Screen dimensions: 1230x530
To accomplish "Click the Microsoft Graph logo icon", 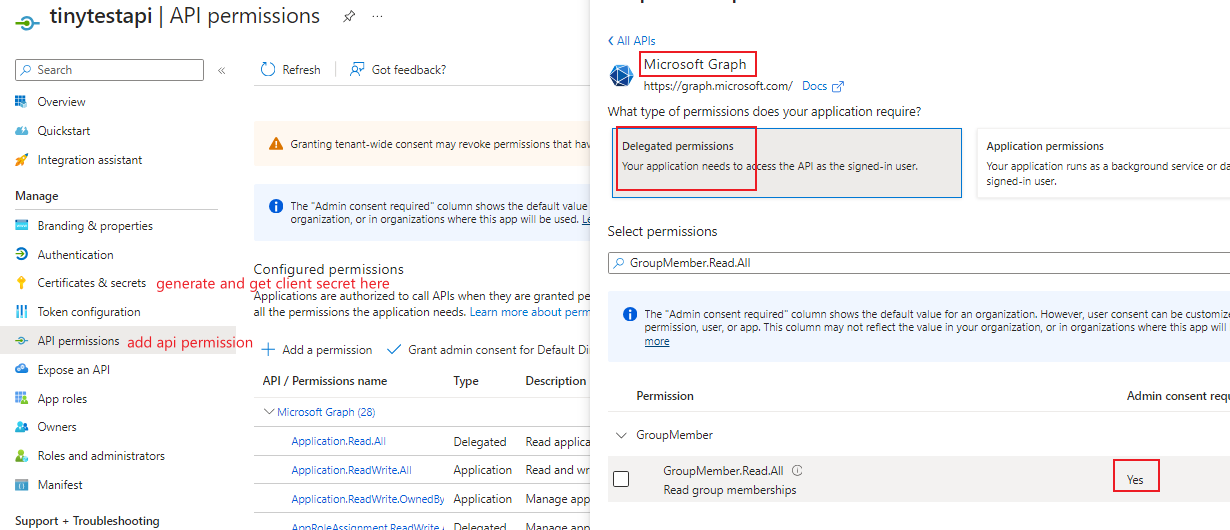I will tap(621, 76).
